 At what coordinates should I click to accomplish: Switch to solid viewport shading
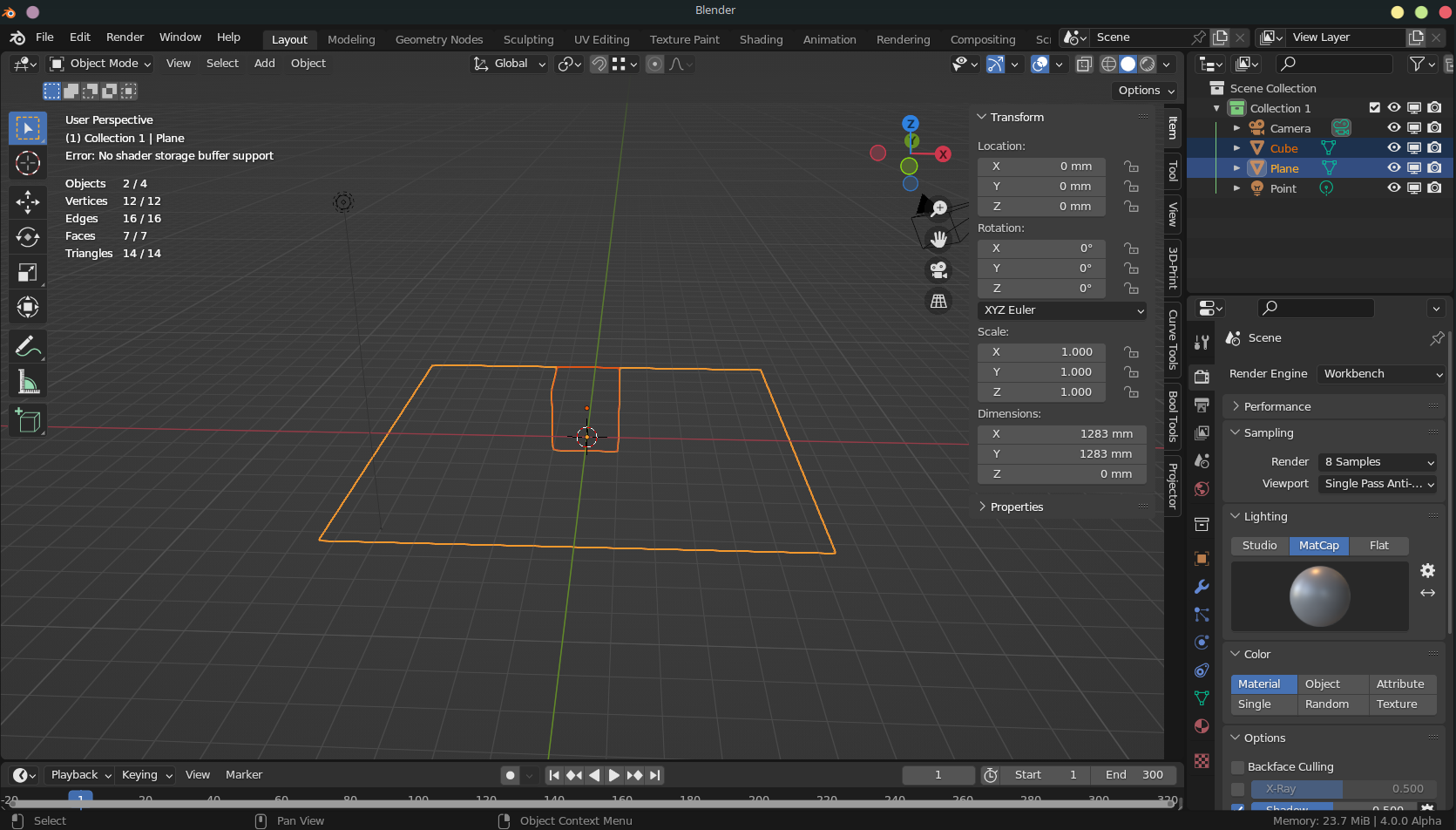tap(1128, 64)
